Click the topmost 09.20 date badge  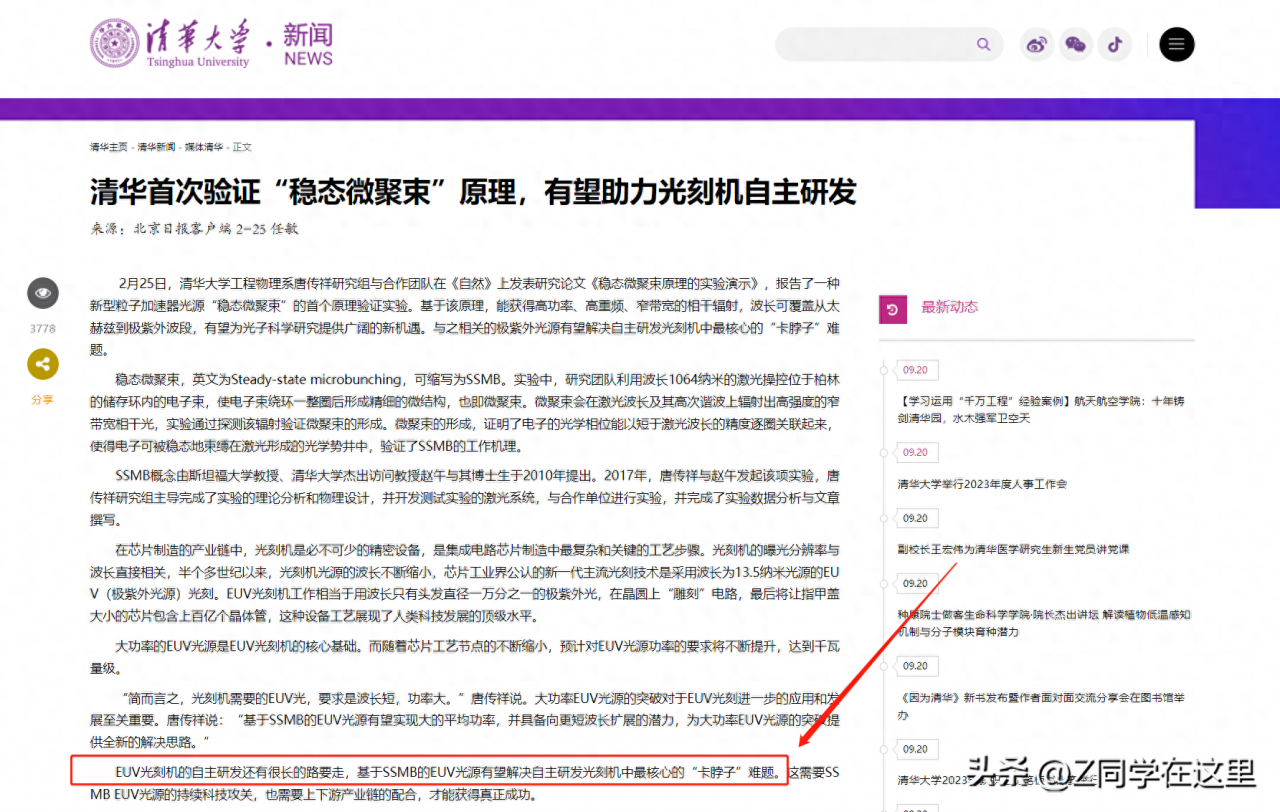click(x=916, y=370)
